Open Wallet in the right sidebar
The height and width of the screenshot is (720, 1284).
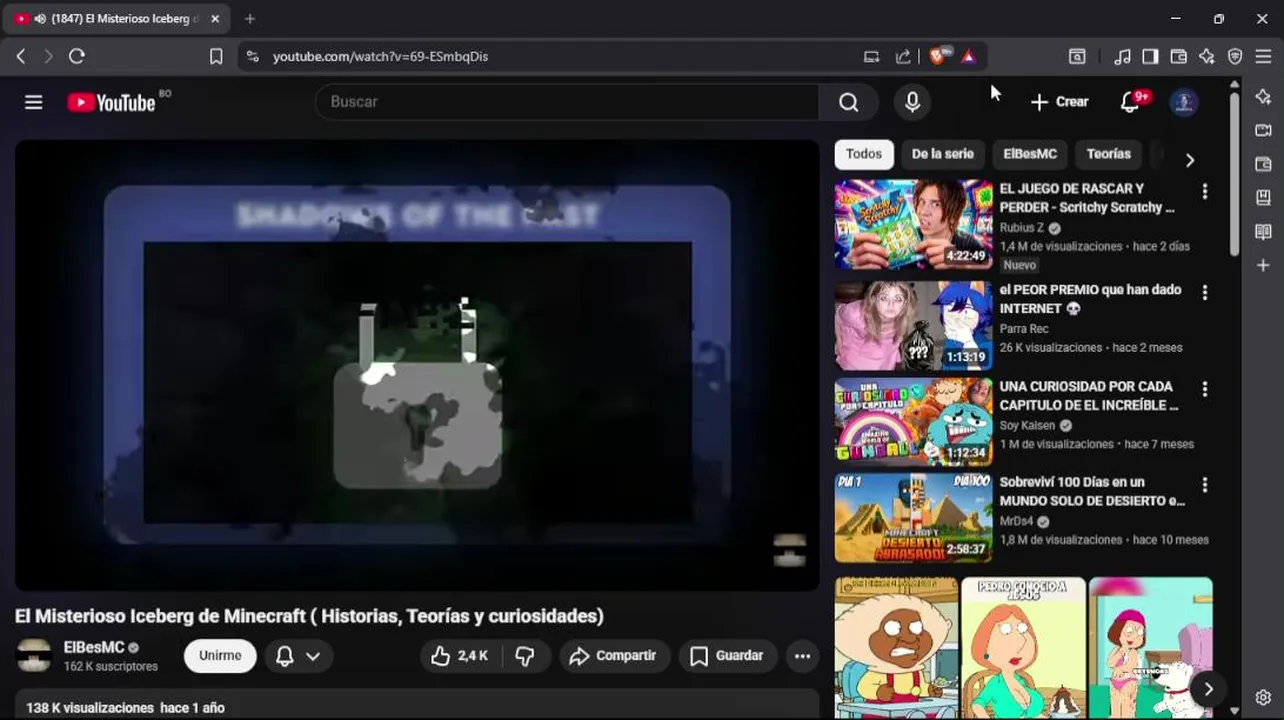(x=1263, y=164)
